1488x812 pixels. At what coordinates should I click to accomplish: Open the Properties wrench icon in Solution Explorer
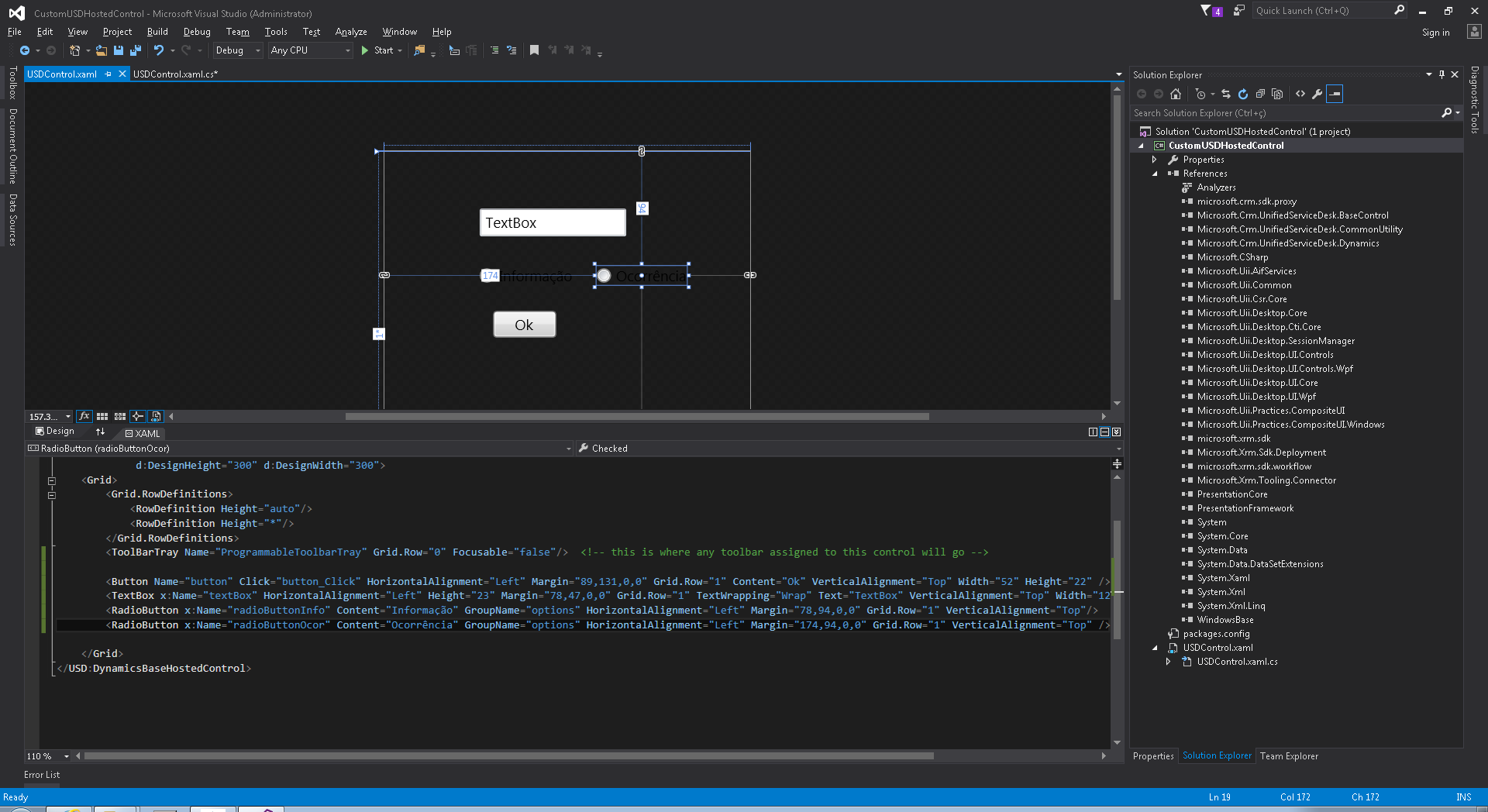tap(1317, 94)
